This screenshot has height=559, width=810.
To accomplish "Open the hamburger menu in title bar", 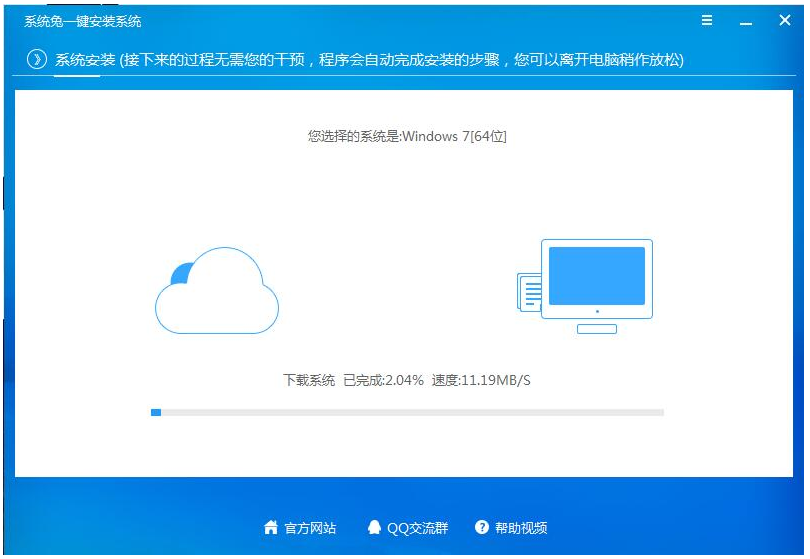I will pyautogui.click(x=707, y=20).
